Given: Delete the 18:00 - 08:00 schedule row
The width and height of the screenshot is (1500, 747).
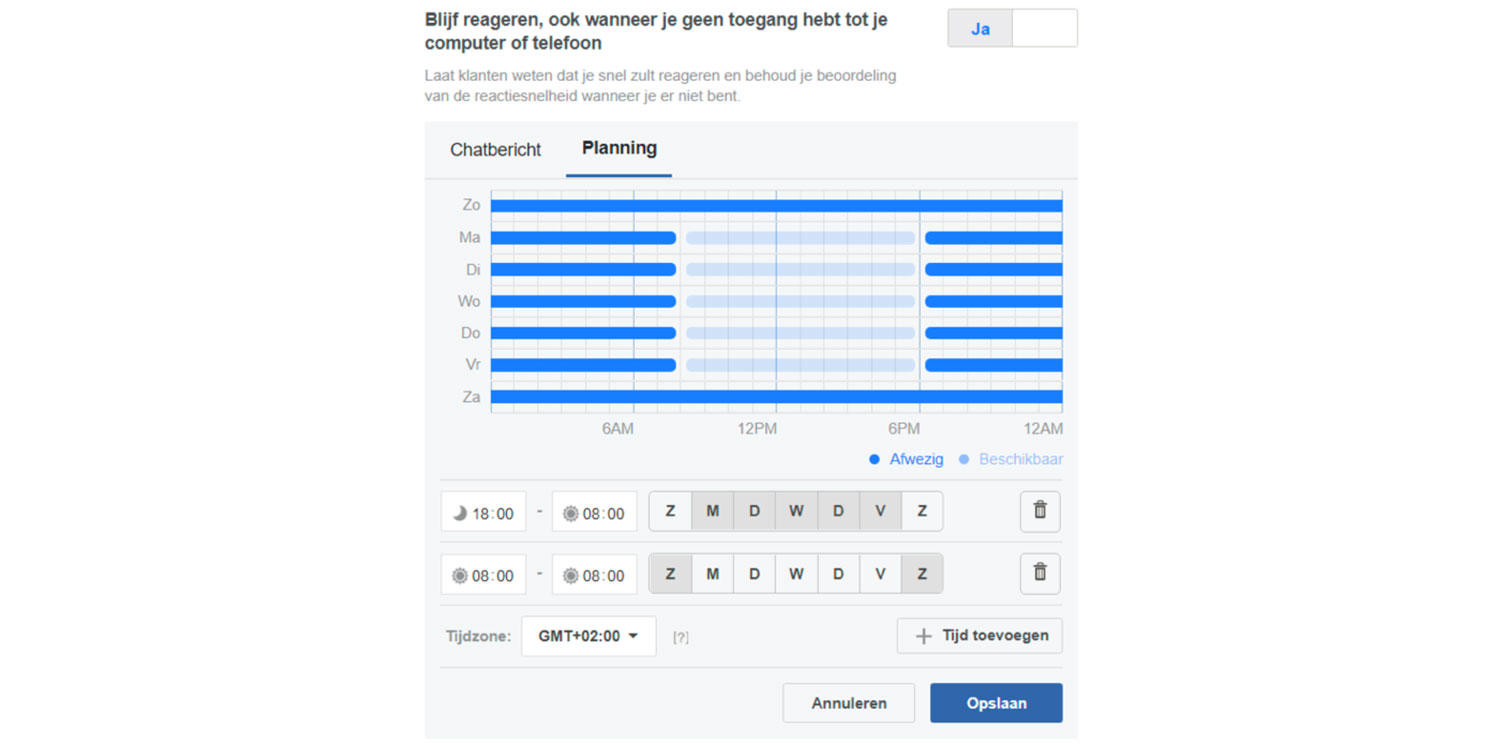Looking at the screenshot, I should coord(1040,511).
